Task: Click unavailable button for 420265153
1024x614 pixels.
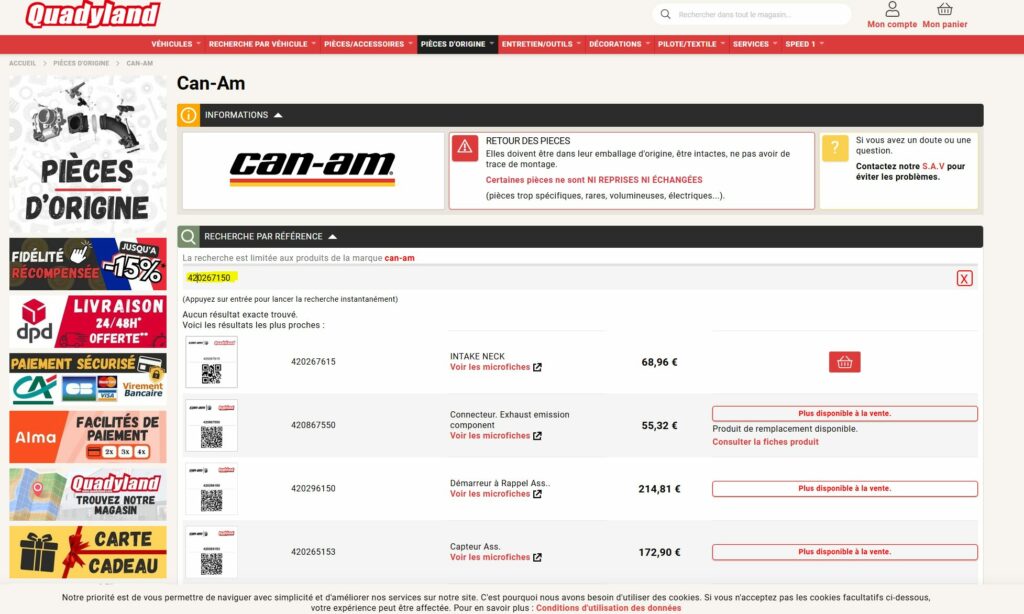Action: (844, 552)
